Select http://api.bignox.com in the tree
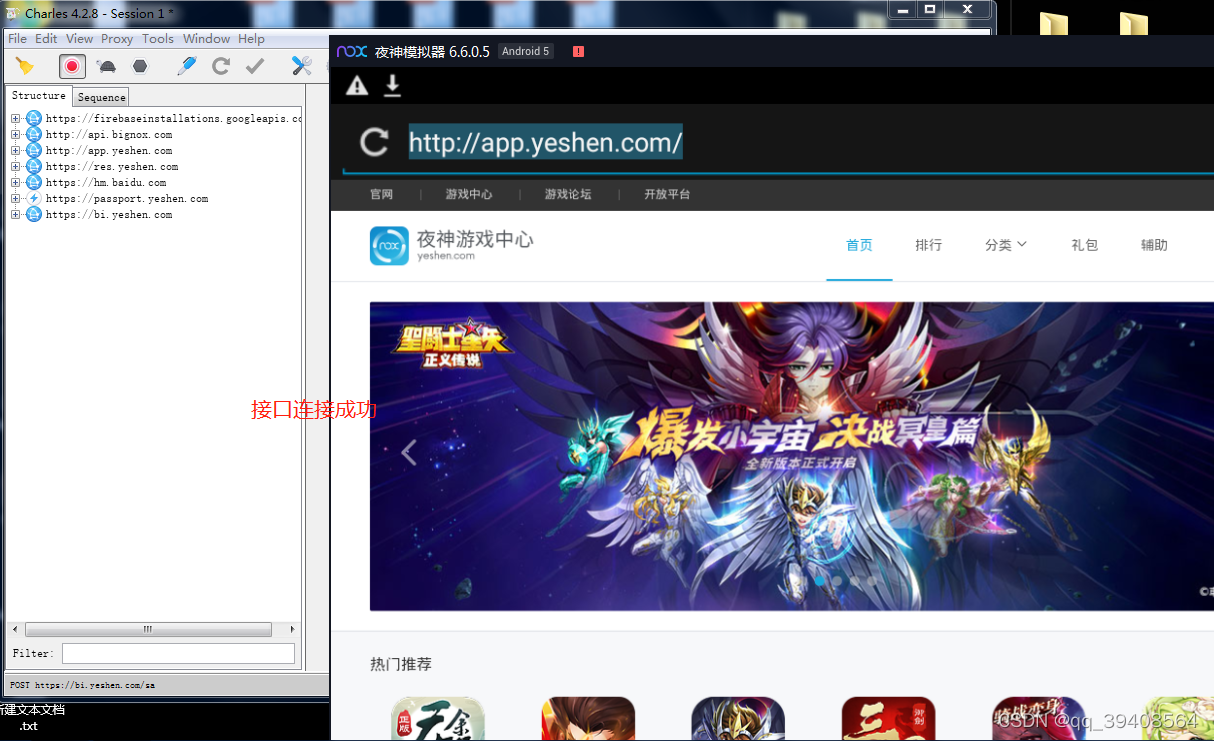Image resolution: width=1214 pixels, height=741 pixels. coord(109,135)
